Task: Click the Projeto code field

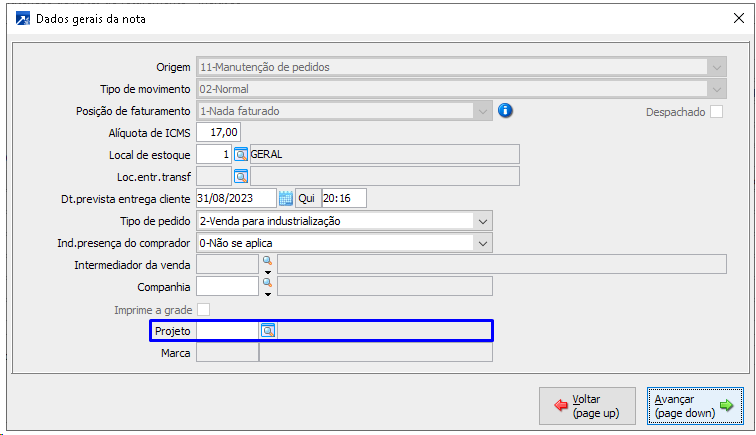Action: 228,331
